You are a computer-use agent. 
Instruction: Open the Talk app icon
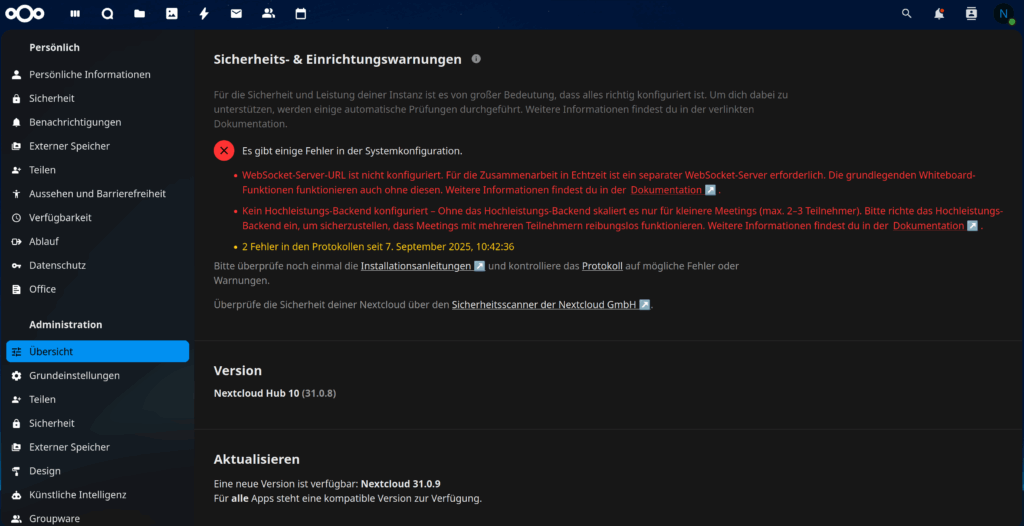[x=107, y=14]
